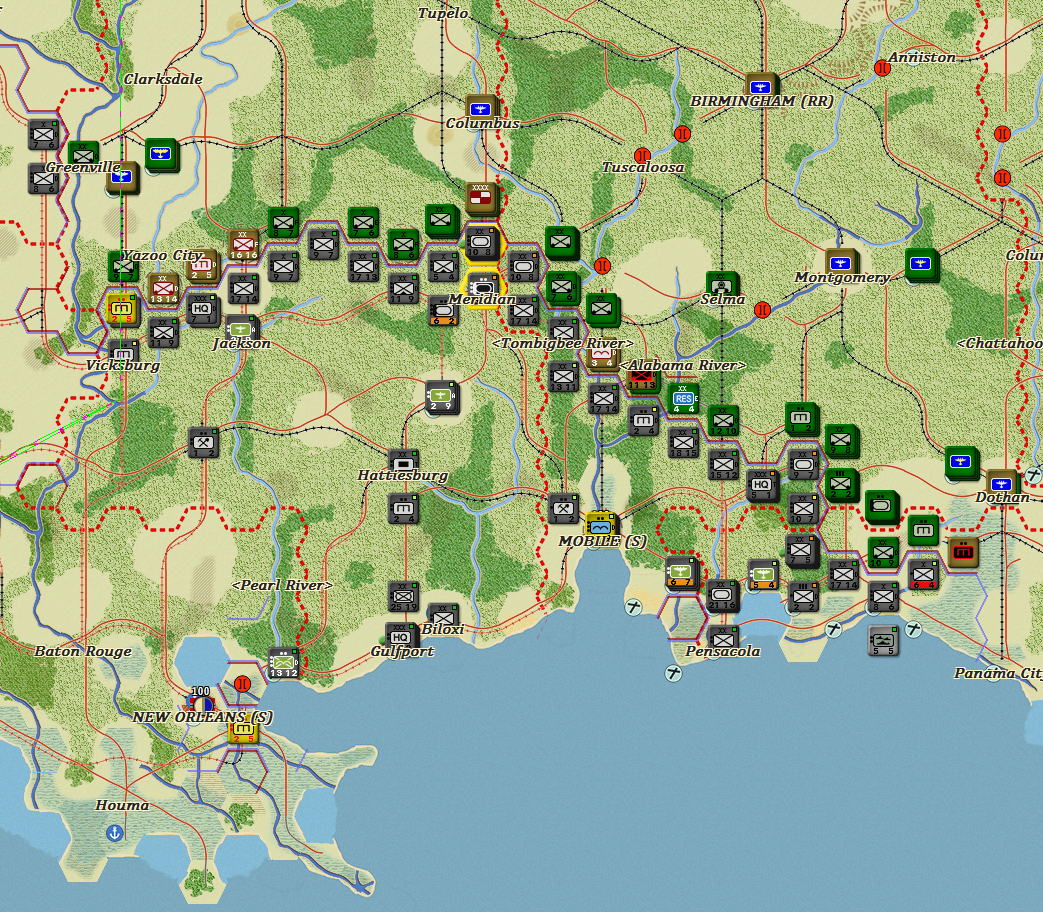Select the 13 12 unit near Pearl River
Screen dimensions: 1043x912
[x=283, y=663]
